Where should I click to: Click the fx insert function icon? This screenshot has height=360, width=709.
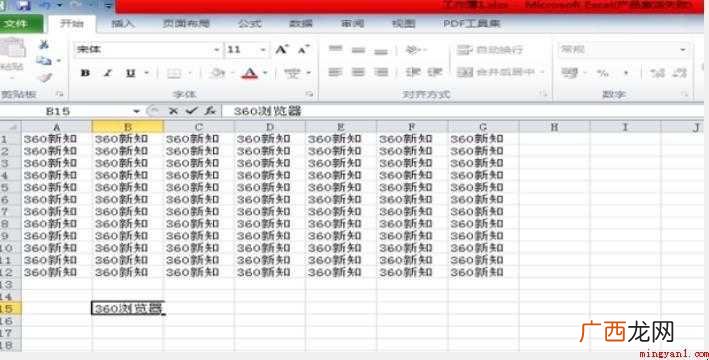(x=209, y=111)
